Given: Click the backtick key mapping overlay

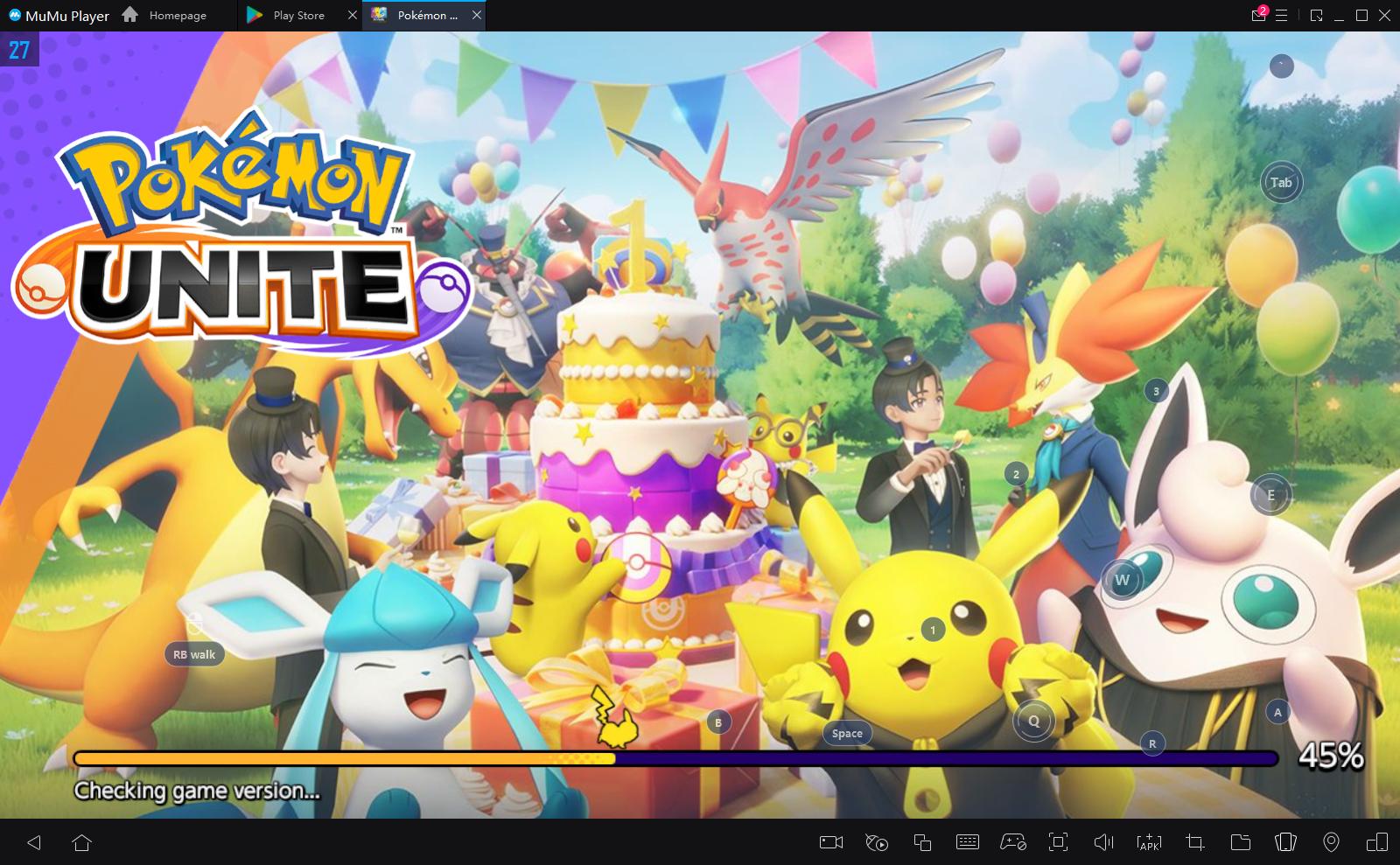Looking at the screenshot, I should pyautogui.click(x=1281, y=66).
